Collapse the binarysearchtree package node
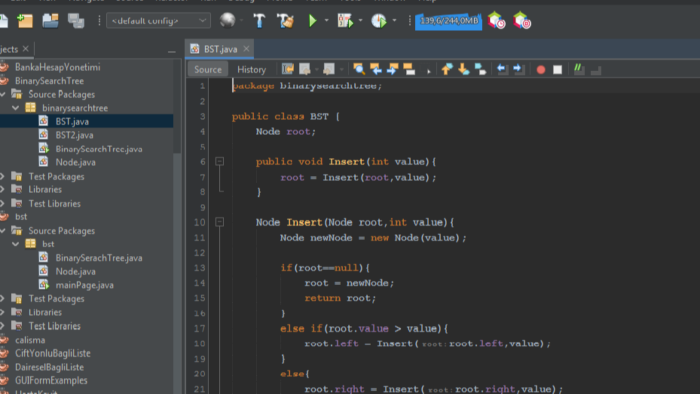Screen dimensions: 700x394 tap(15, 108)
